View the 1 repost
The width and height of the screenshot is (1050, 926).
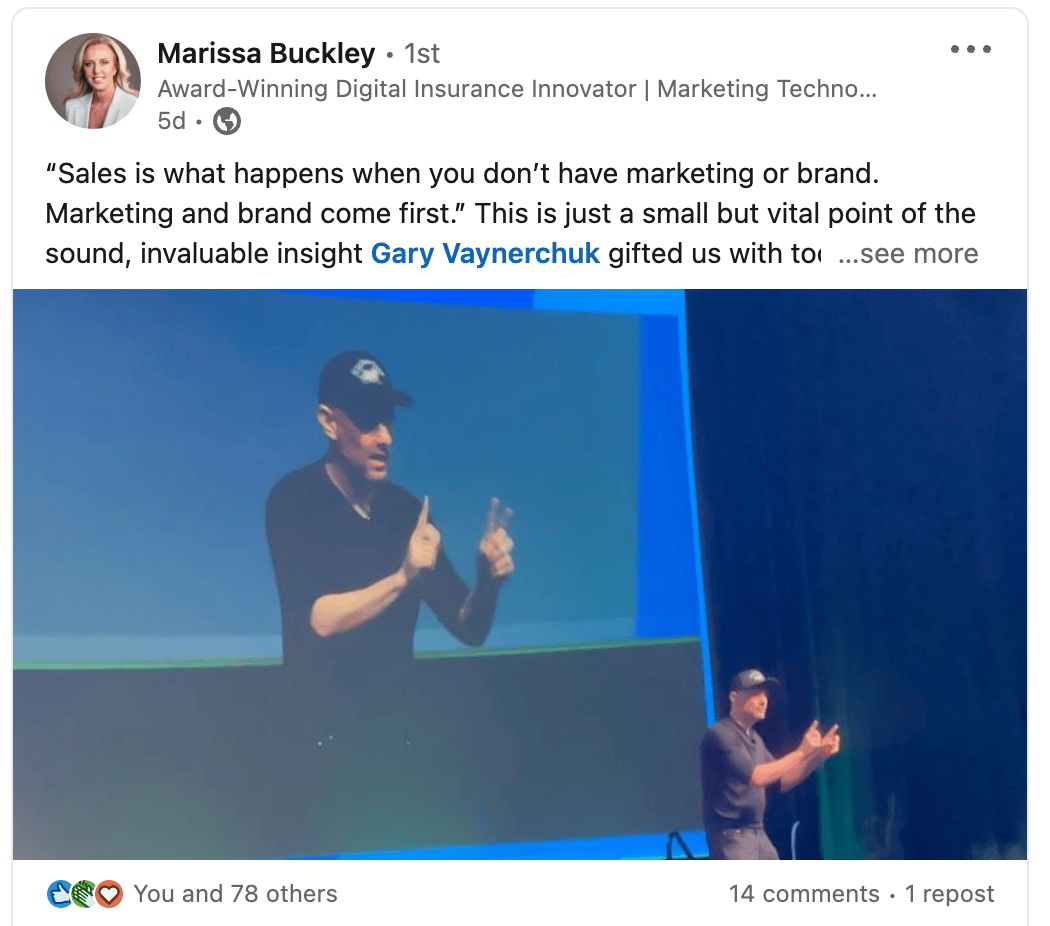click(x=949, y=894)
